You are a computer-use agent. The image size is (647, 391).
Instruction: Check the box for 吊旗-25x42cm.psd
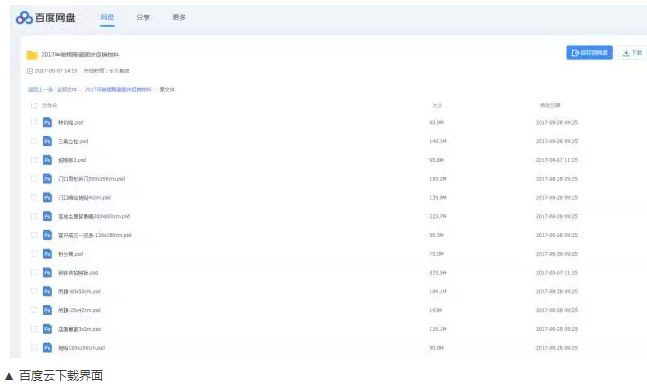coord(34,310)
